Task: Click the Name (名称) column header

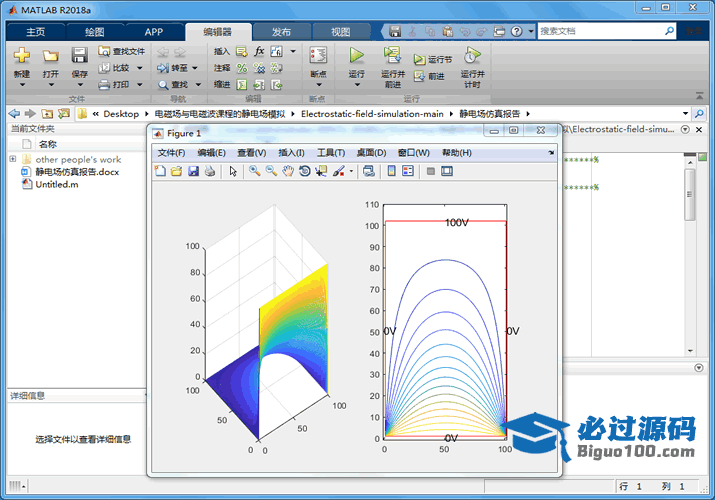Action: tap(47, 144)
